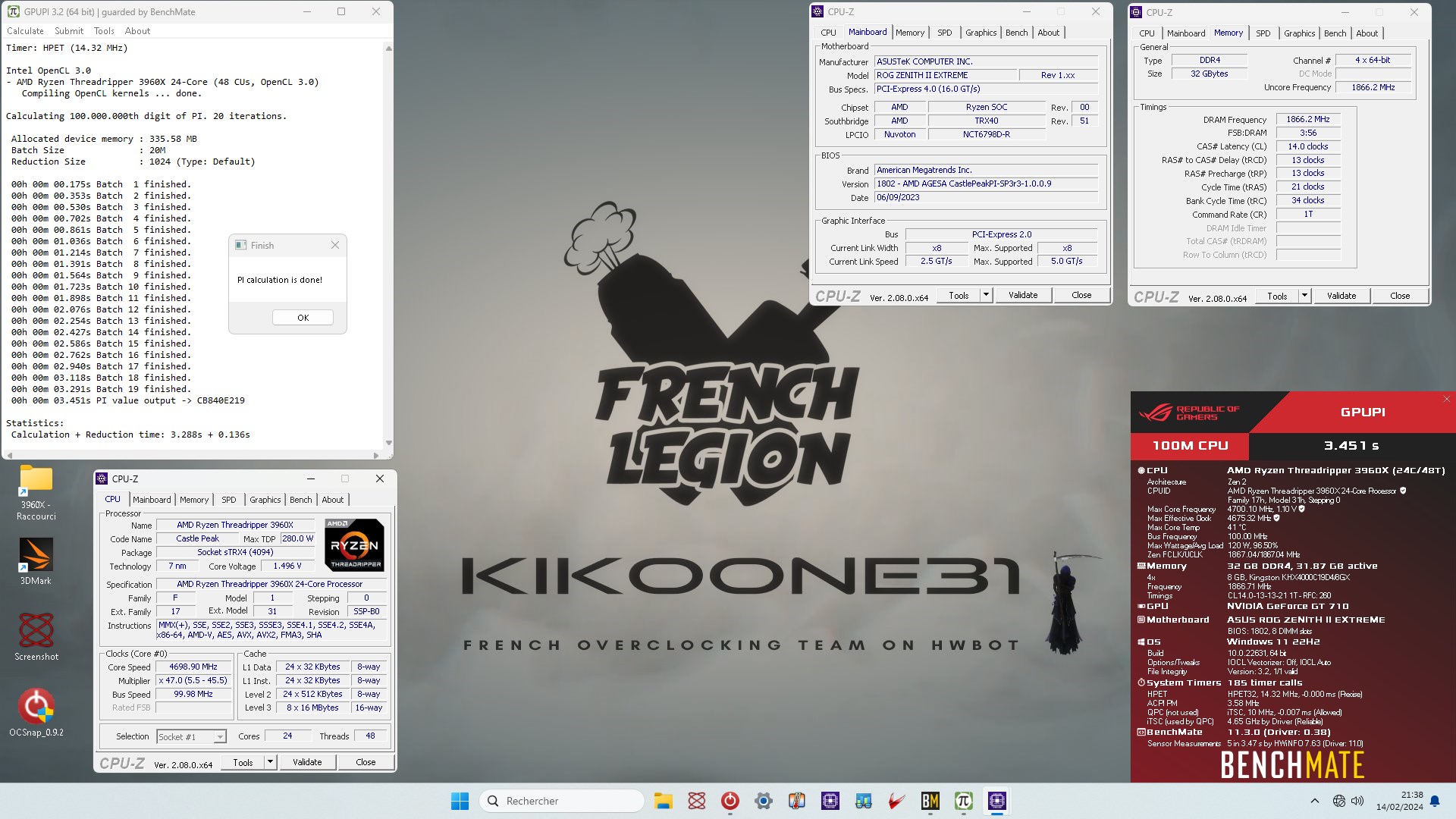
Task: Open the red atom Screenshot app in taskbar
Action: point(697,801)
